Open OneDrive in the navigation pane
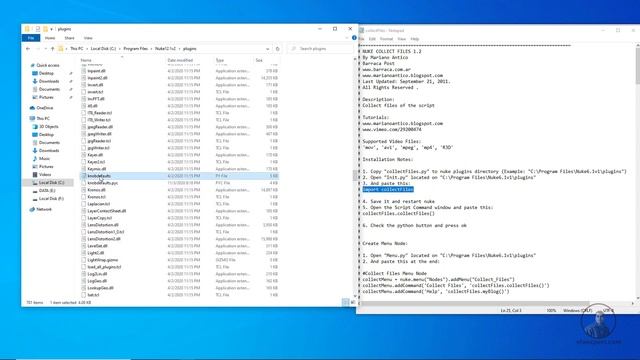 [41, 108]
